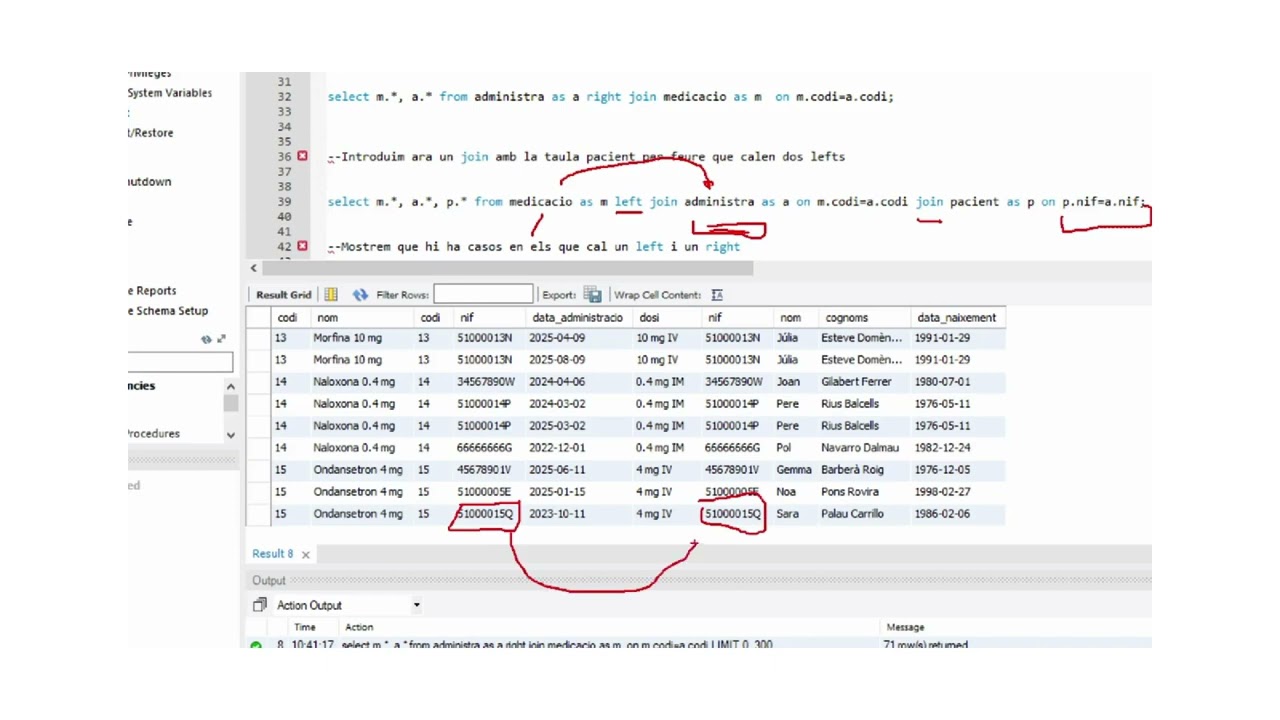Click error marker on line 36
Screen dimensions: 1280x720
click(302, 156)
